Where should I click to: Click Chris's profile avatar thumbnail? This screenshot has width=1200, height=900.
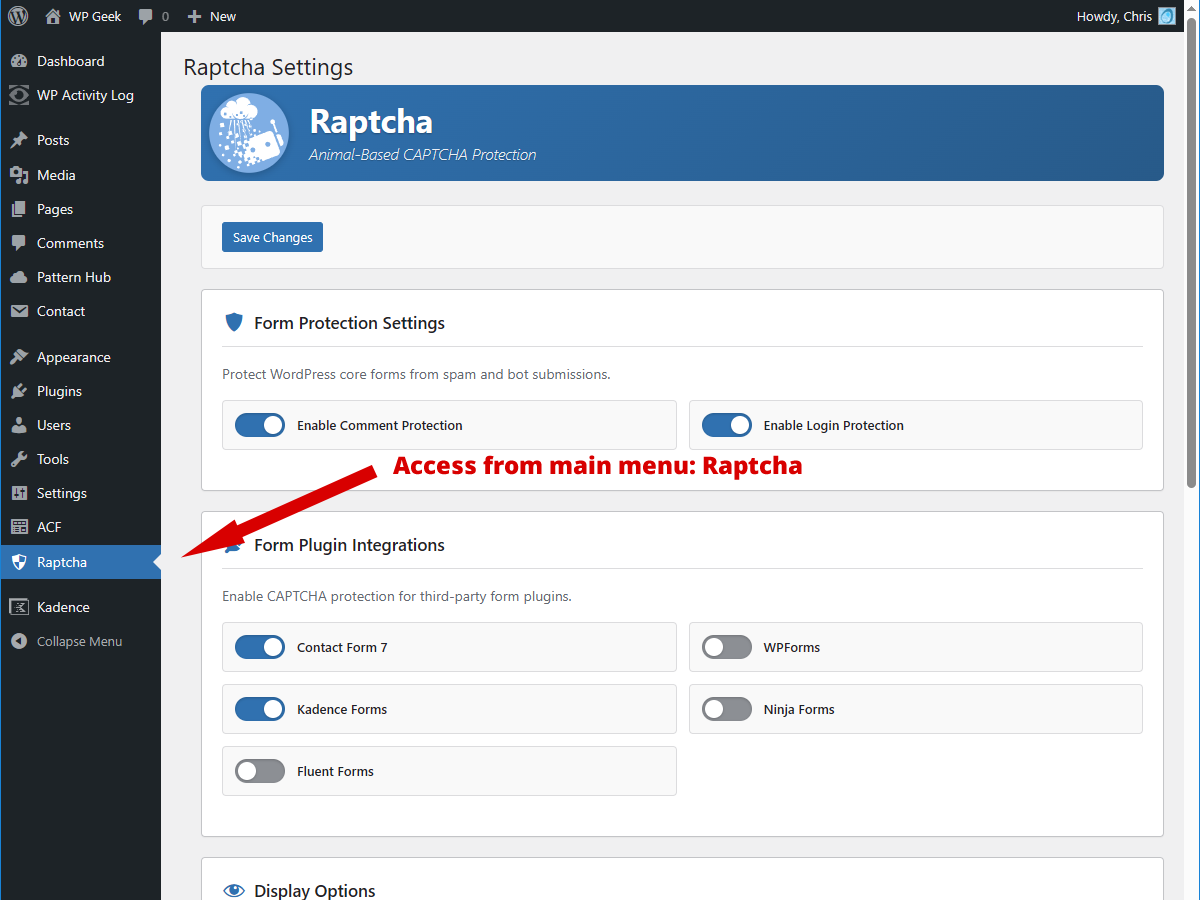(x=1165, y=16)
